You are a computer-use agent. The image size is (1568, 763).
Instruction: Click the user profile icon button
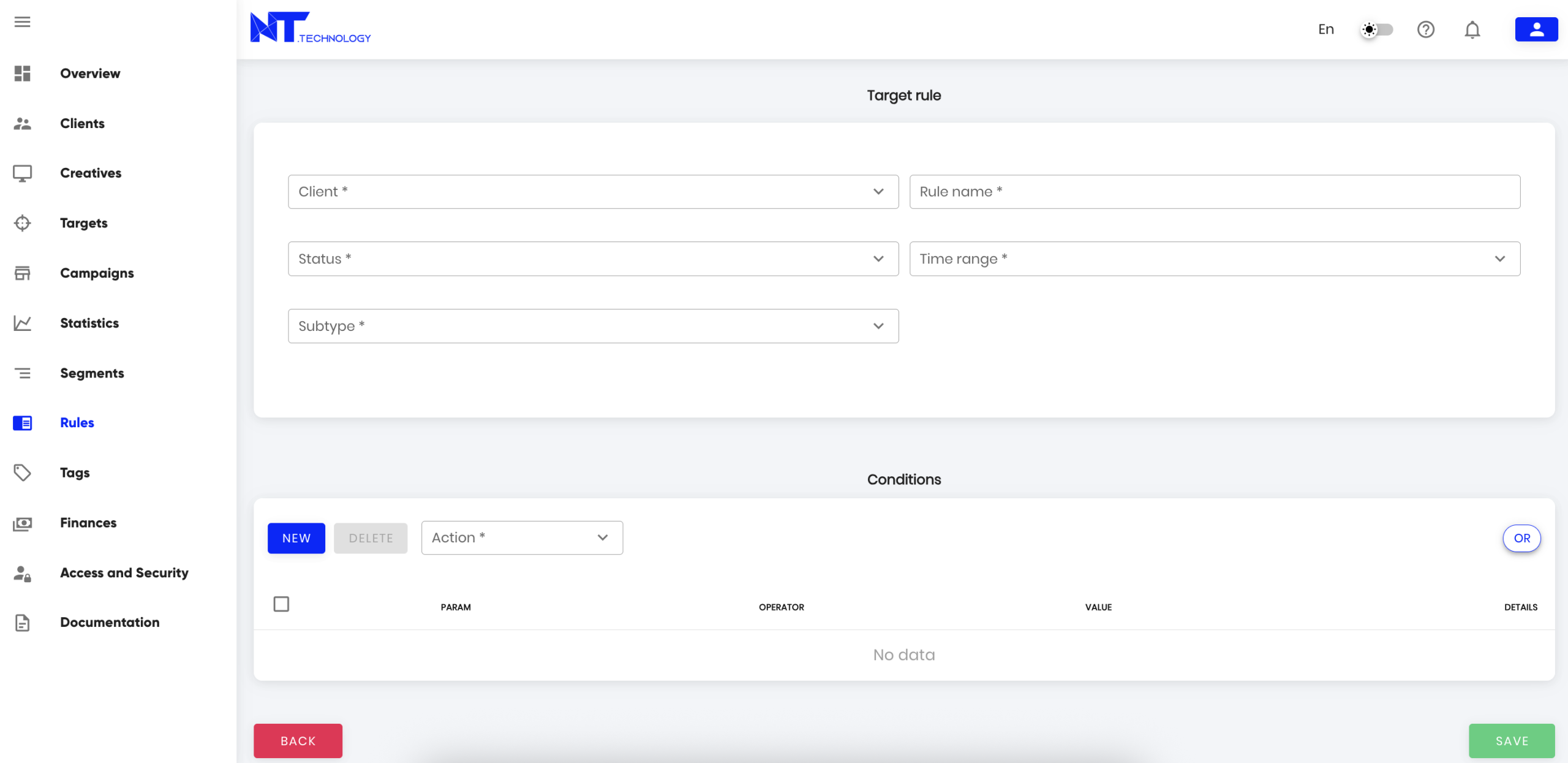(1536, 29)
